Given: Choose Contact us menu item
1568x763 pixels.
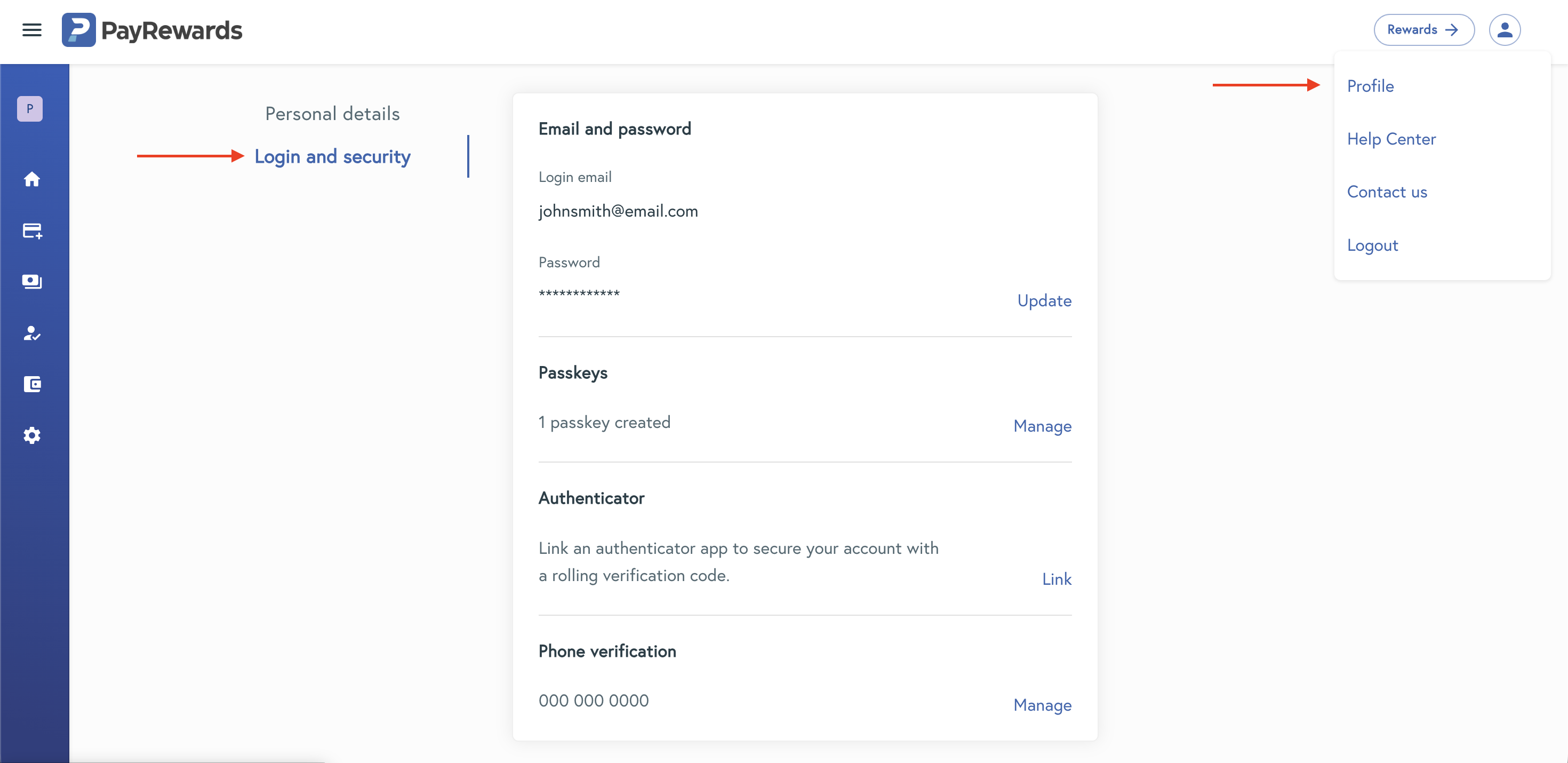Looking at the screenshot, I should click(x=1387, y=192).
